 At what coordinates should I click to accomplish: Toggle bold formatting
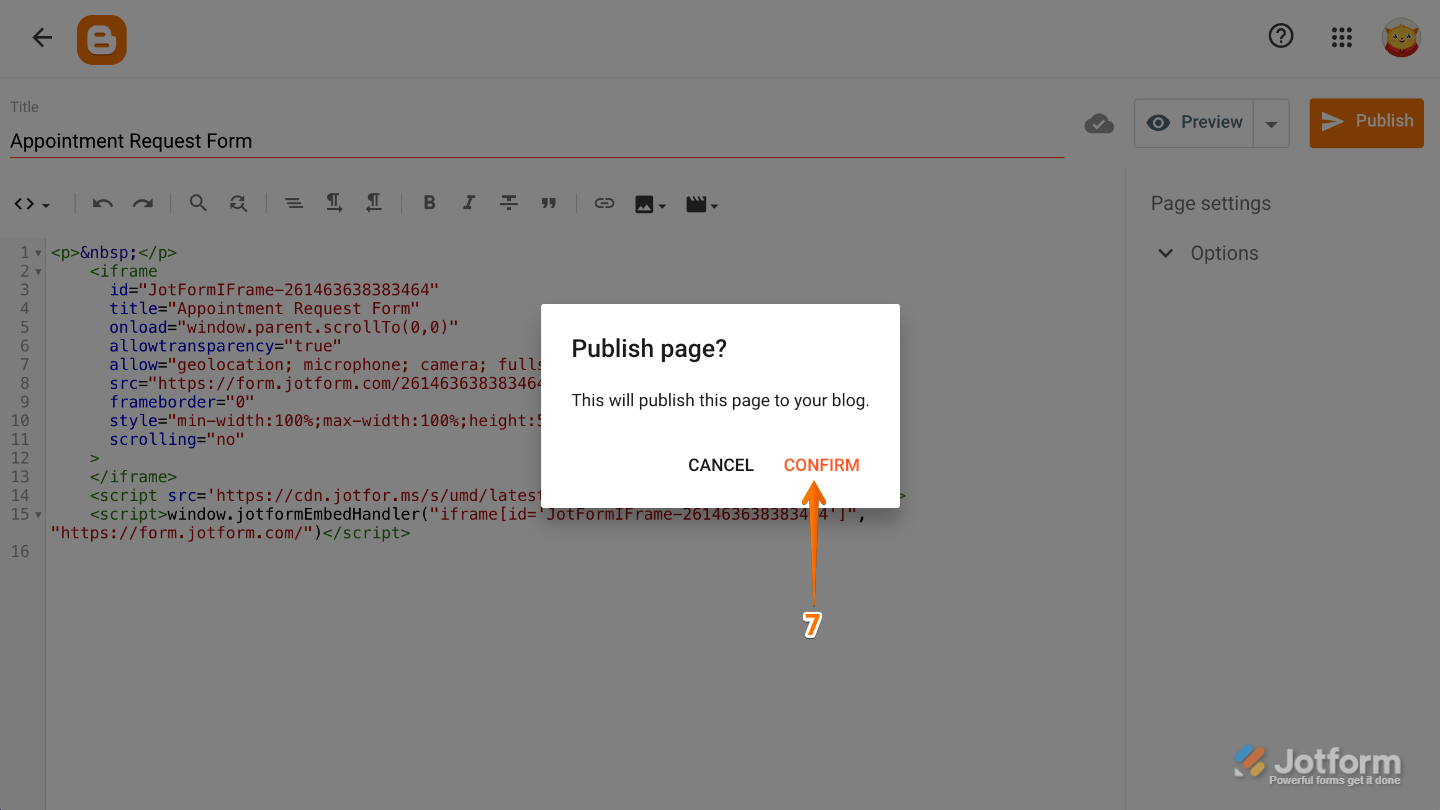(429, 203)
